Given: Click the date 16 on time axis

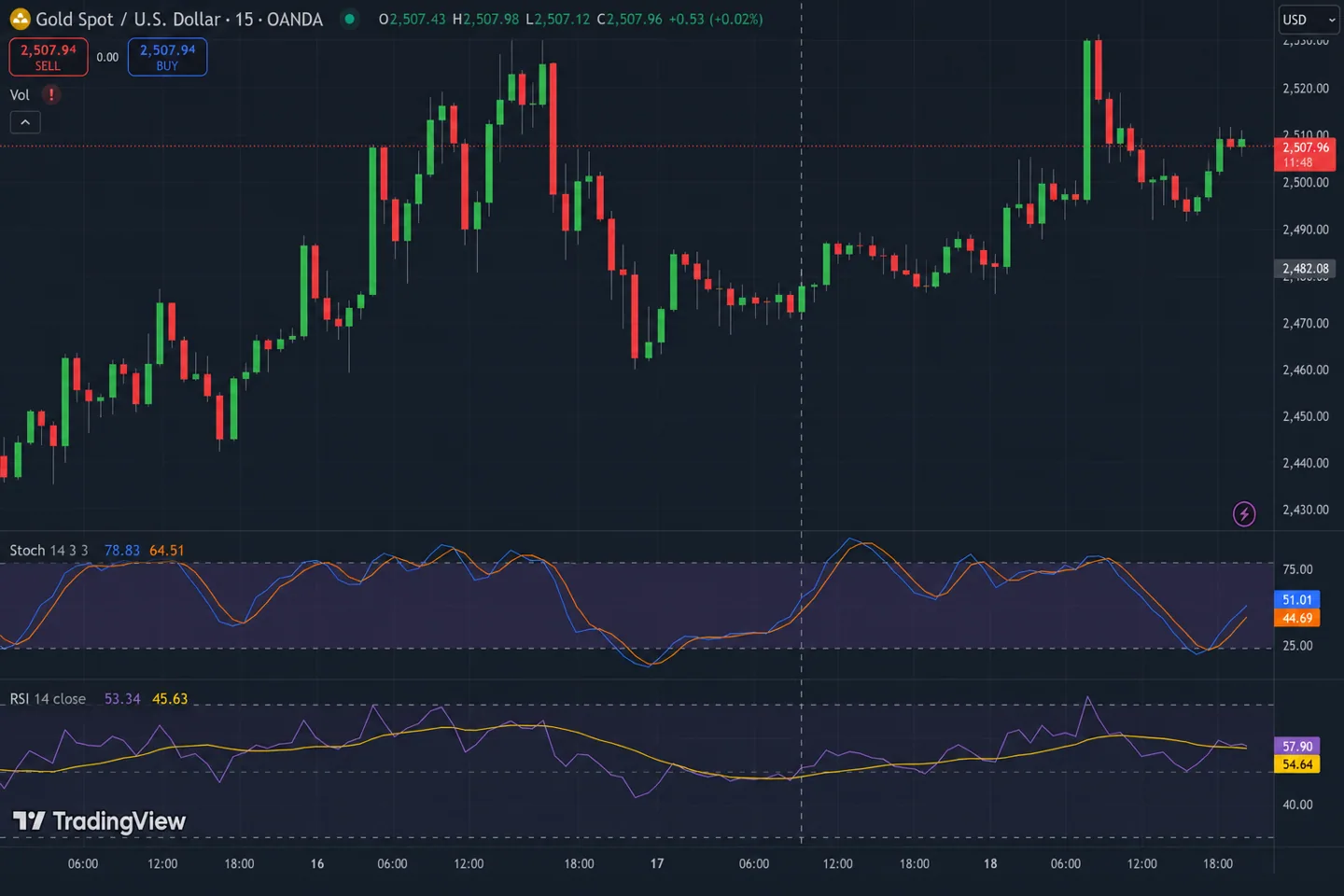Looking at the screenshot, I should click(317, 863).
